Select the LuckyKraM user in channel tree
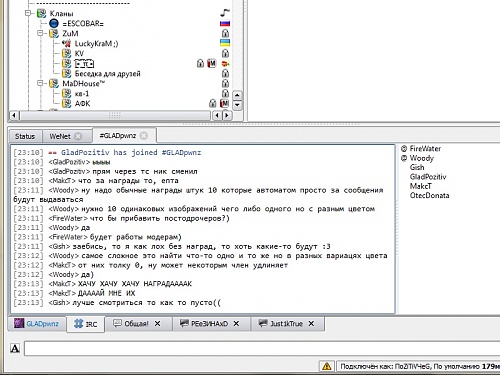Image resolution: width=500 pixels, height=375 pixels. pos(96,44)
